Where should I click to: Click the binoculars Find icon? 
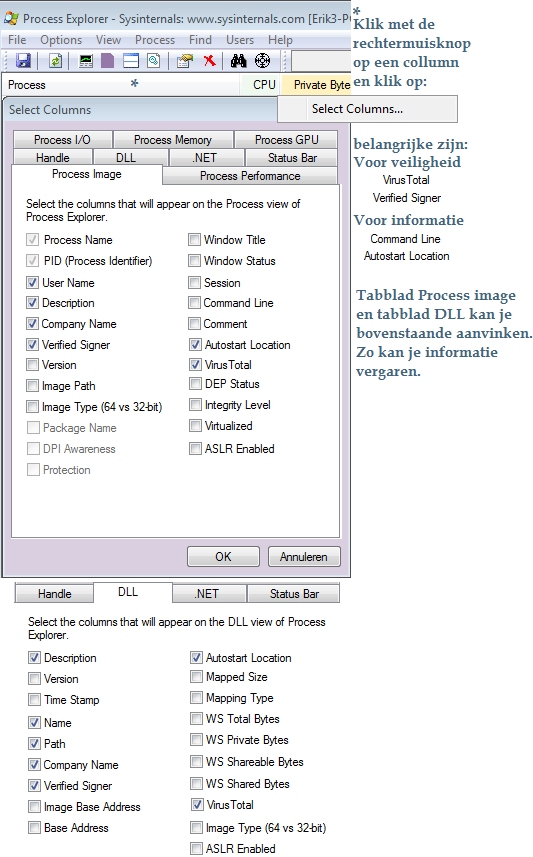238,61
